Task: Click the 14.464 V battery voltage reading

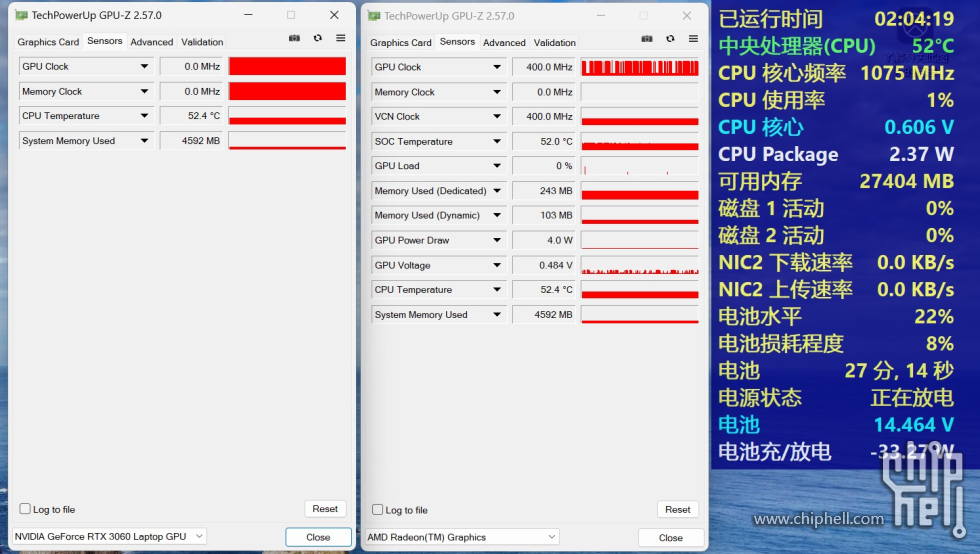Action: click(913, 425)
